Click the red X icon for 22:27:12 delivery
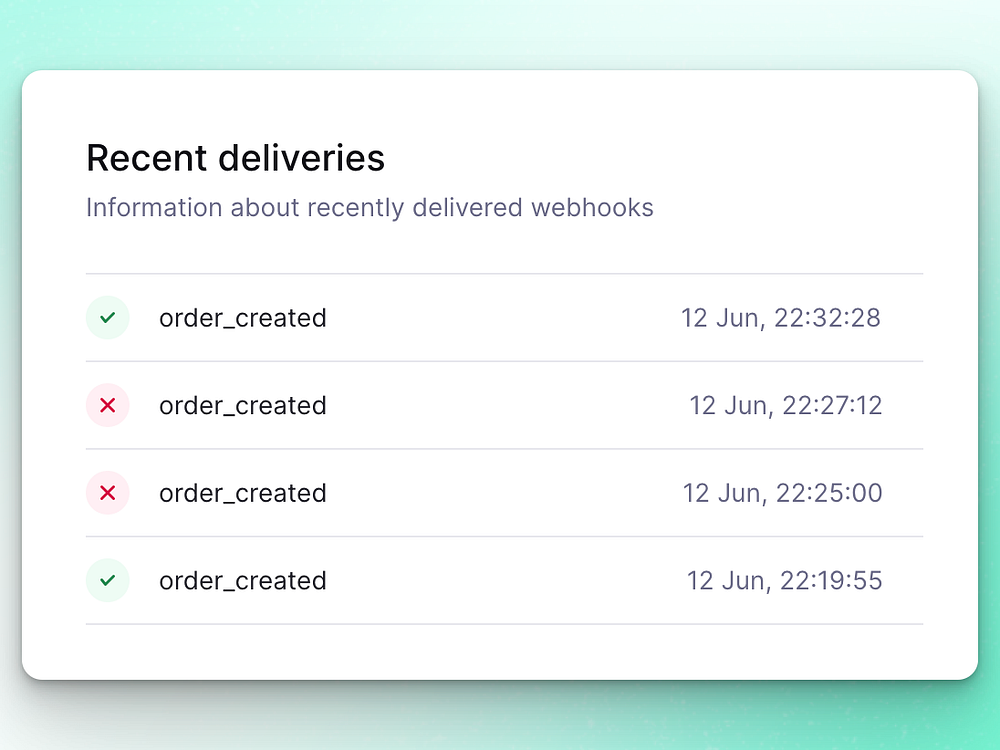Screen dimensions: 1000x750 (108, 405)
